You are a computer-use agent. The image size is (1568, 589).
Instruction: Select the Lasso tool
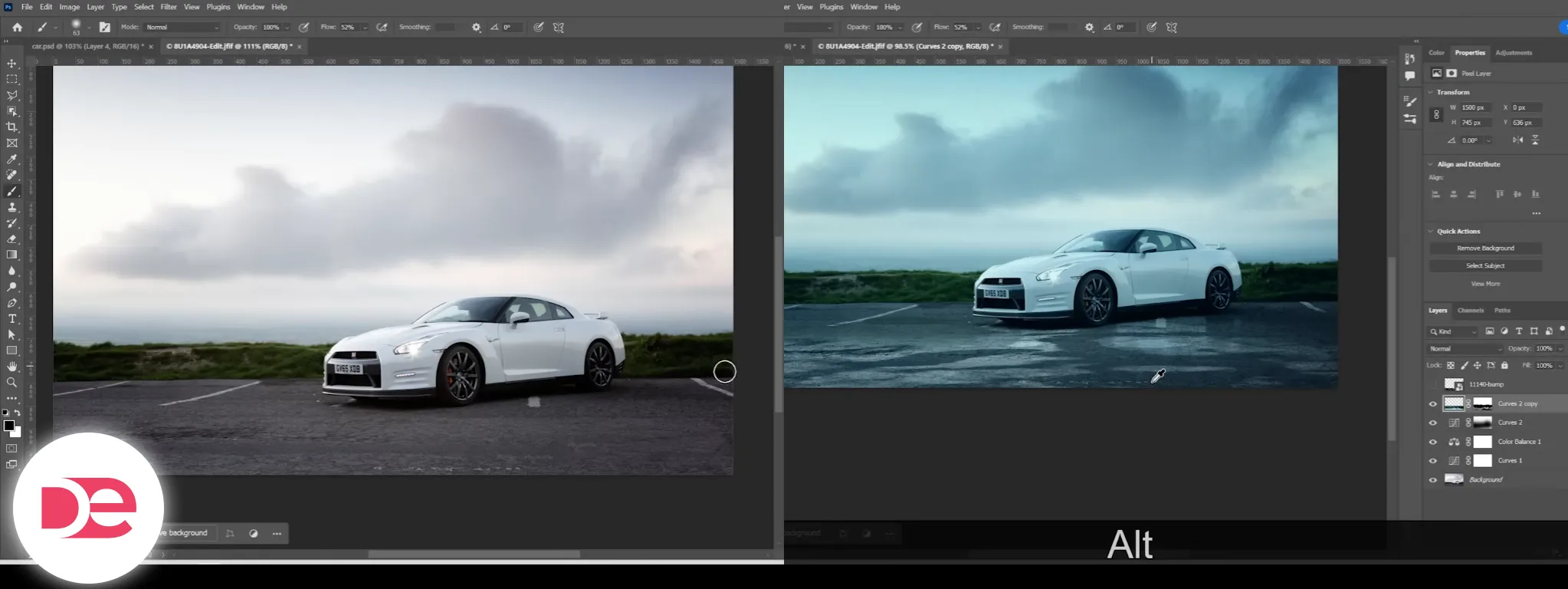pos(11,95)
